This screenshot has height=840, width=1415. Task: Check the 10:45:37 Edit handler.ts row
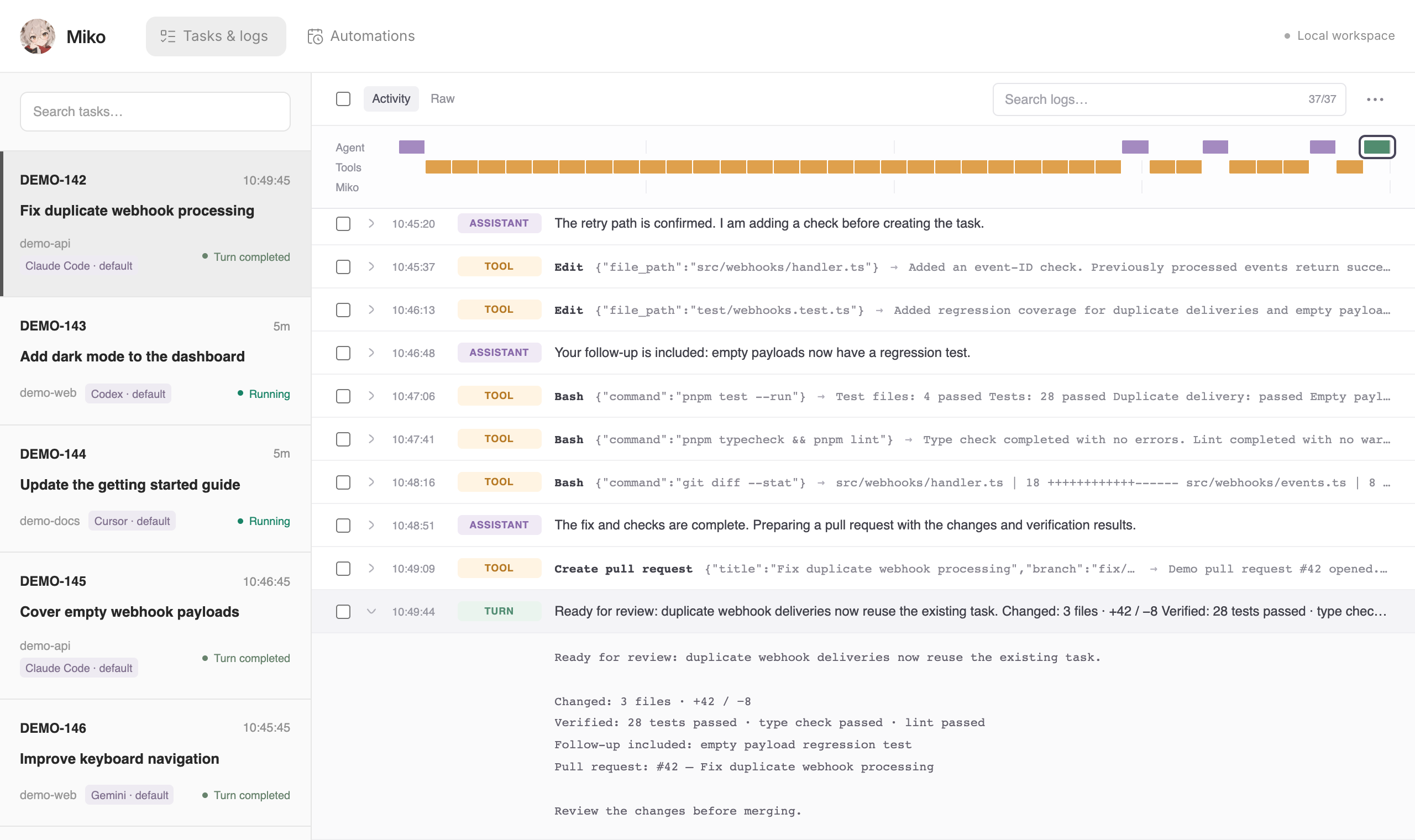click(343, 266)
